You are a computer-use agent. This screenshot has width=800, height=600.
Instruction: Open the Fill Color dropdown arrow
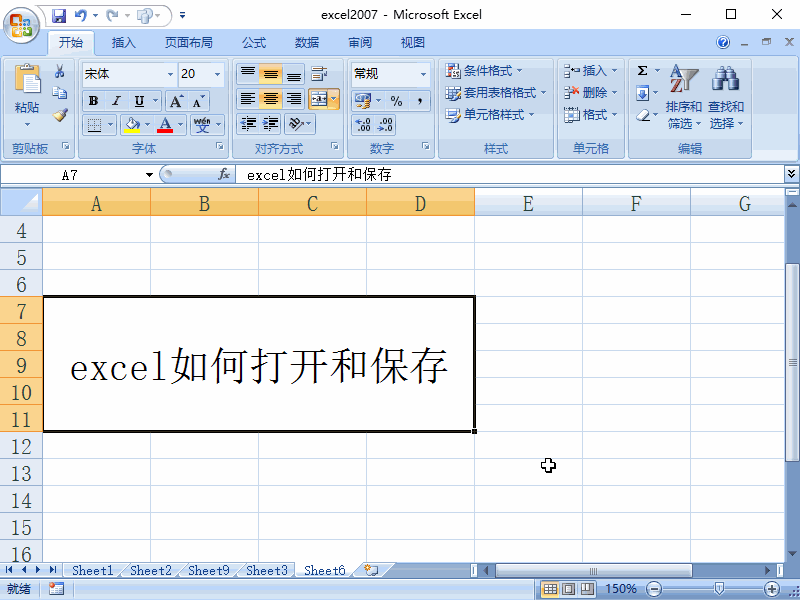coord(148,125)
